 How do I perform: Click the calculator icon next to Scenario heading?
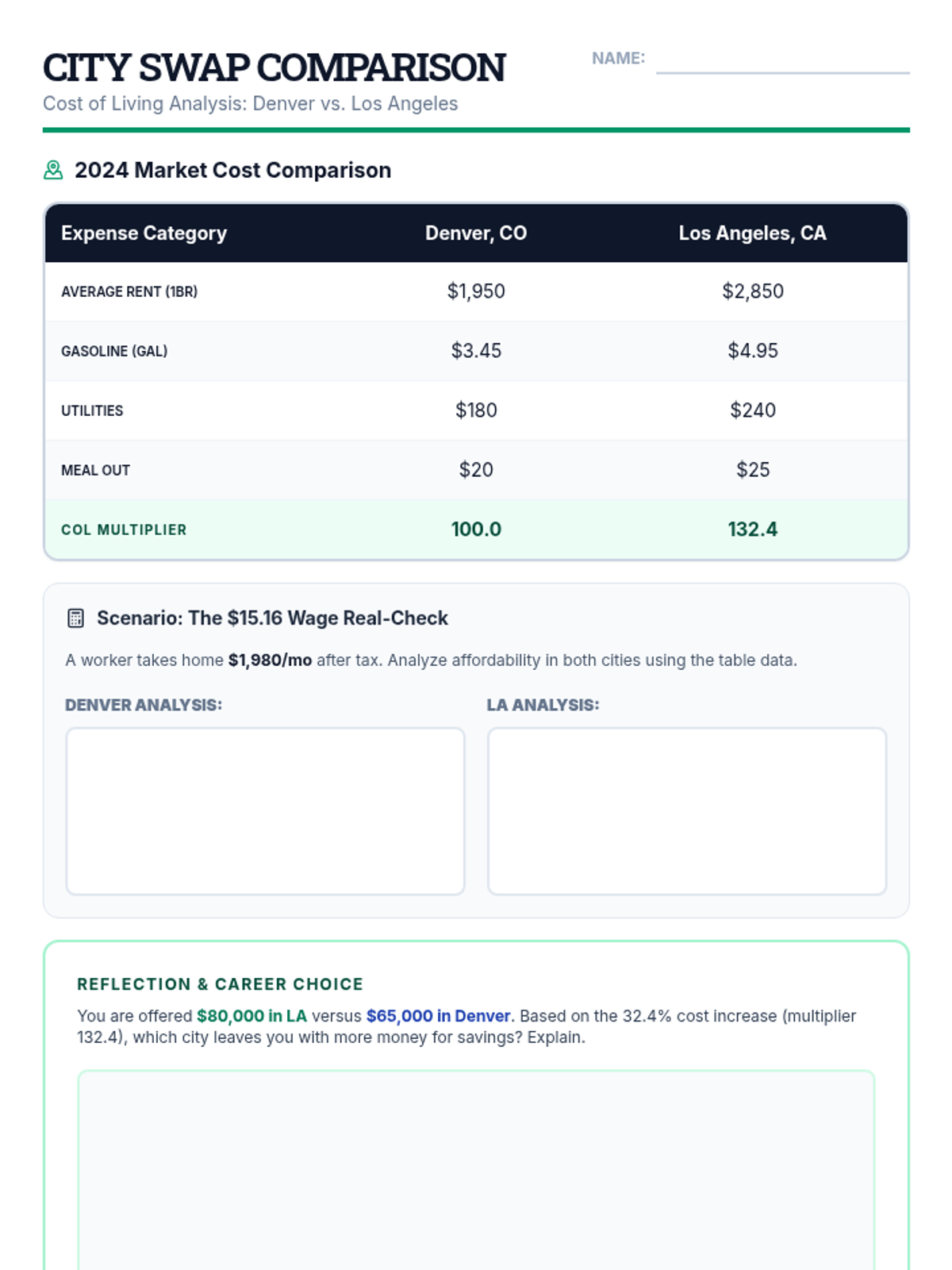point(75,618)
